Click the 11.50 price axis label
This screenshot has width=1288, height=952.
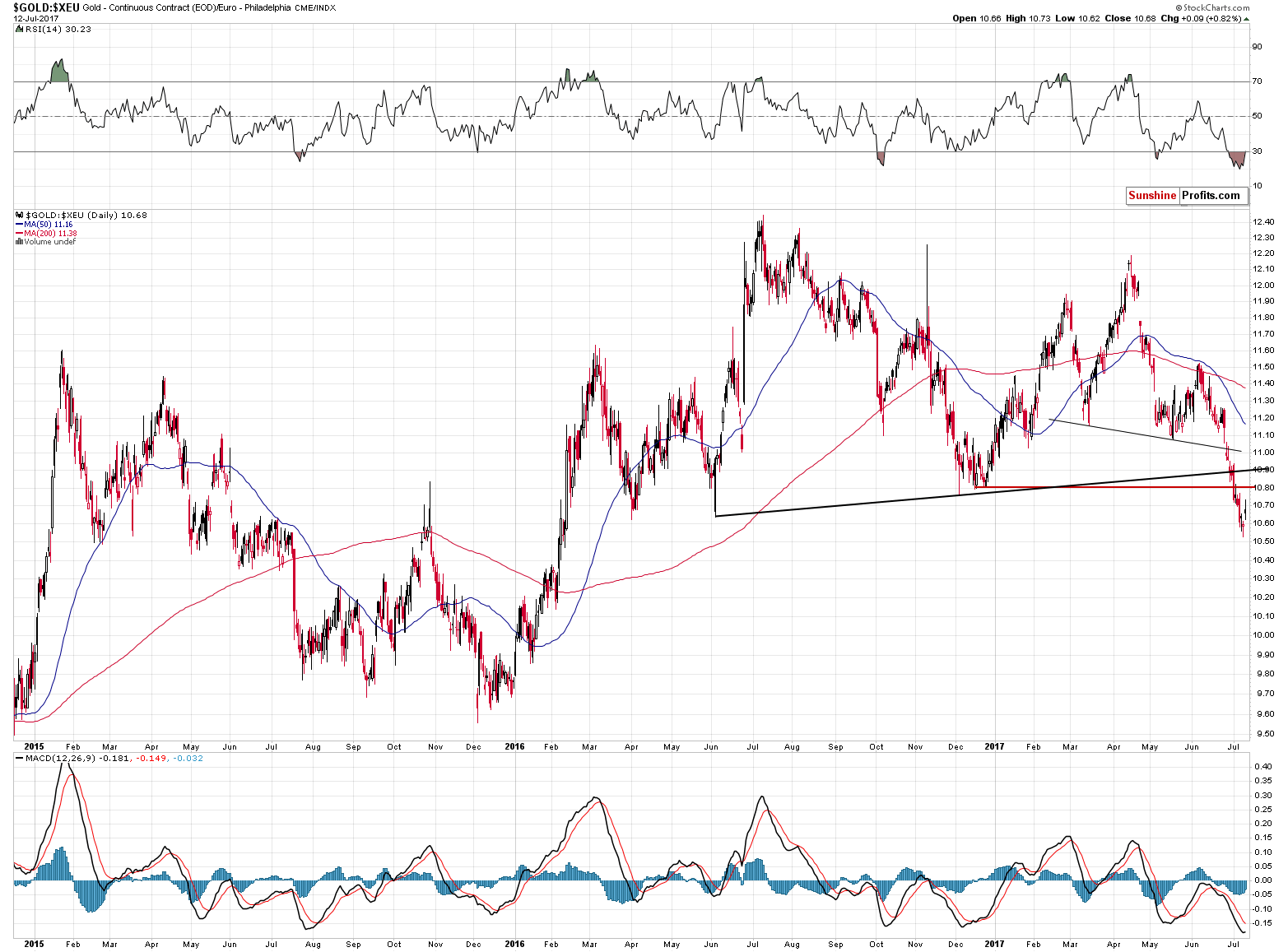pos(1263,367)
